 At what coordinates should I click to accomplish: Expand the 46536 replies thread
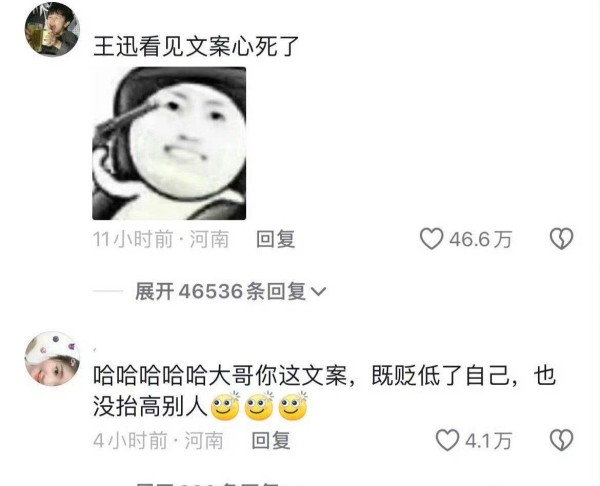click(x=231, y=291)
